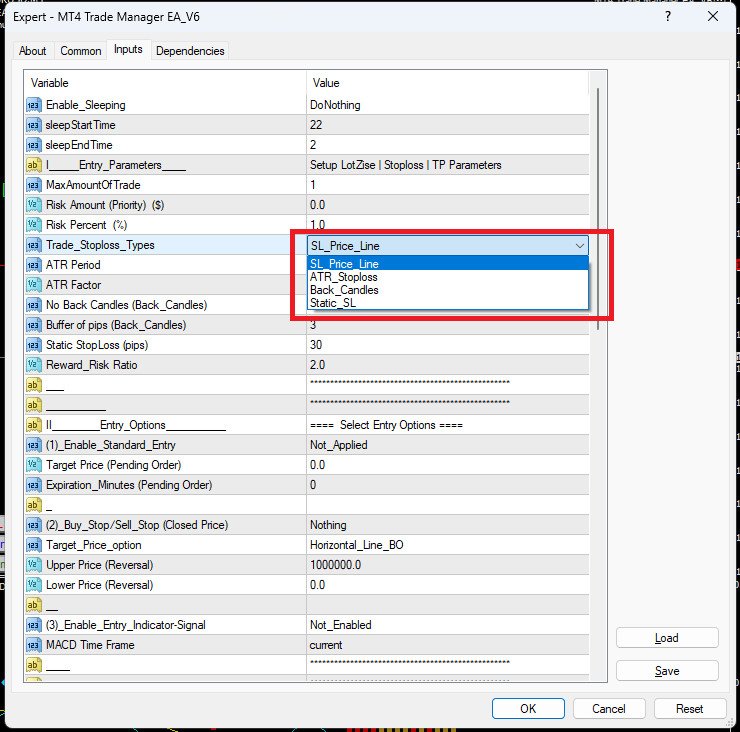
Task: Go to the Dependencies tab
Action: [190, 51]
